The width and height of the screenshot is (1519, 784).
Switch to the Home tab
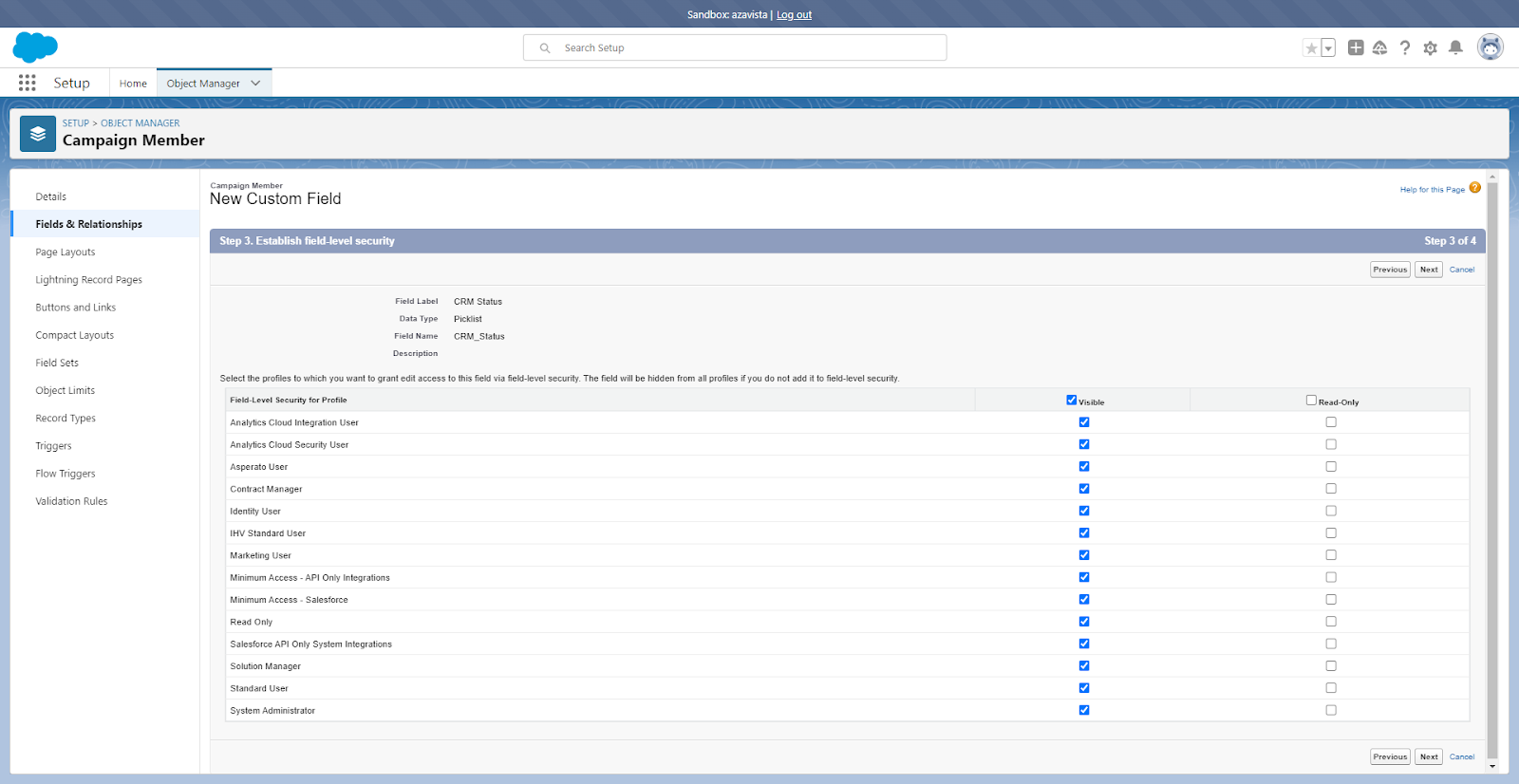pos(133,84)
